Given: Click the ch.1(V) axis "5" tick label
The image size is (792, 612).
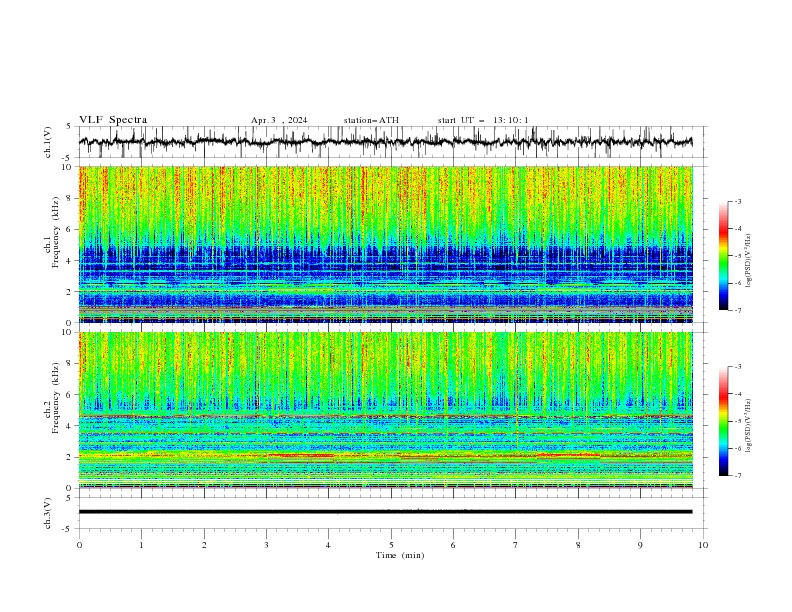Looking at the screenshot, I should [x=69, y=127].
